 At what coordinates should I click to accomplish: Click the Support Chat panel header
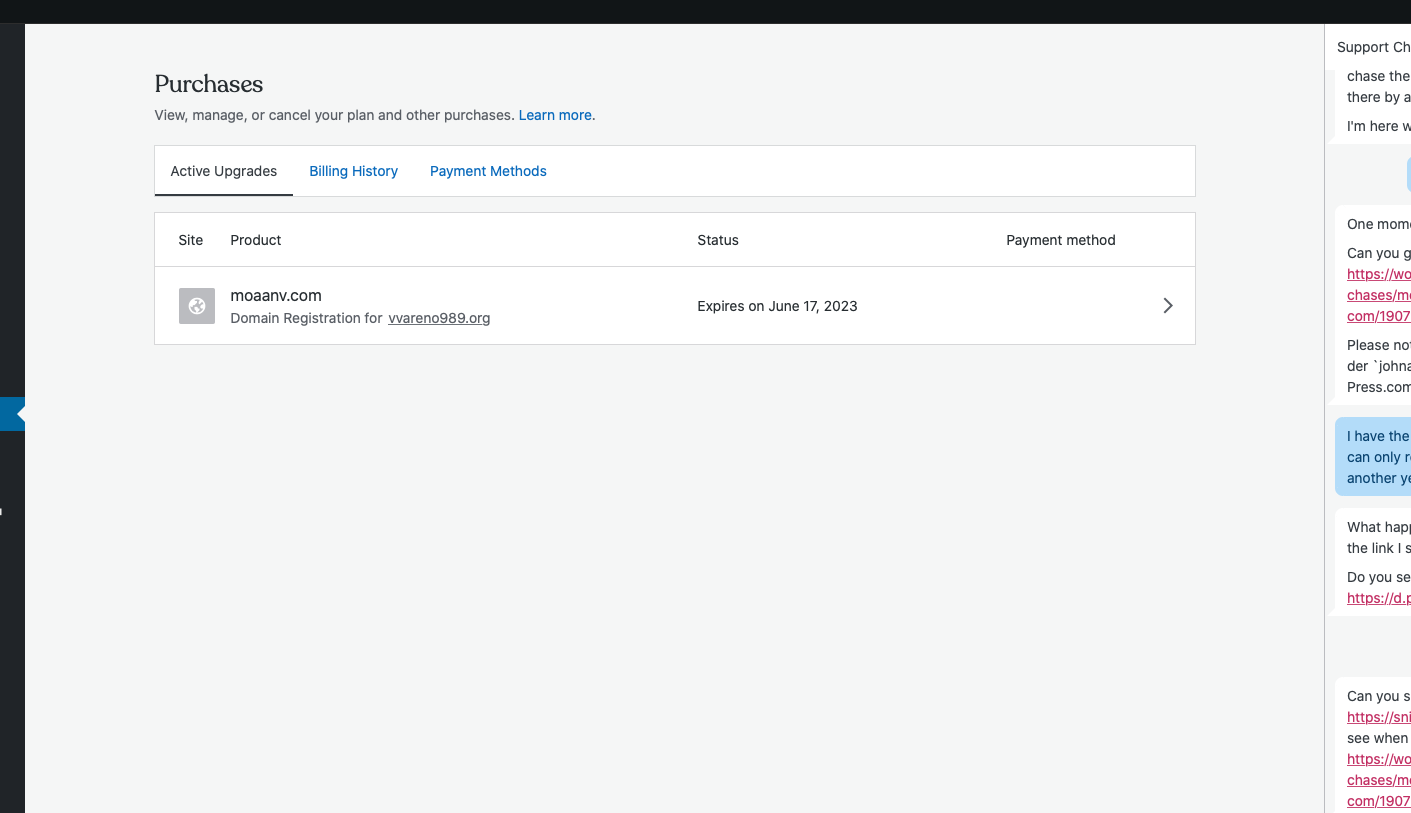(x=1373, y=47)
